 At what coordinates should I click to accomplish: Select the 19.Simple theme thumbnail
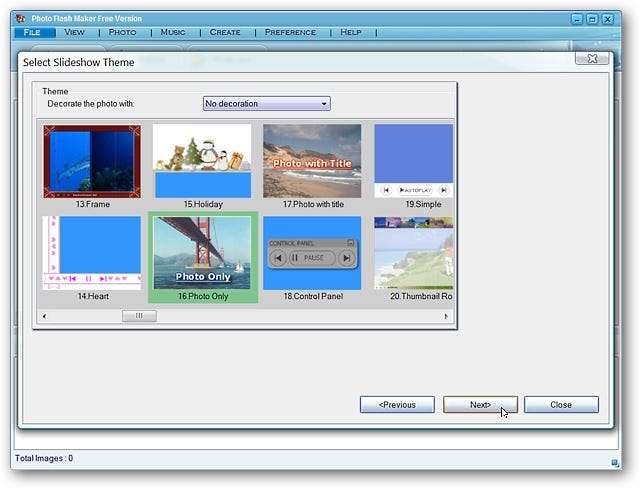[x=414, y=161]
